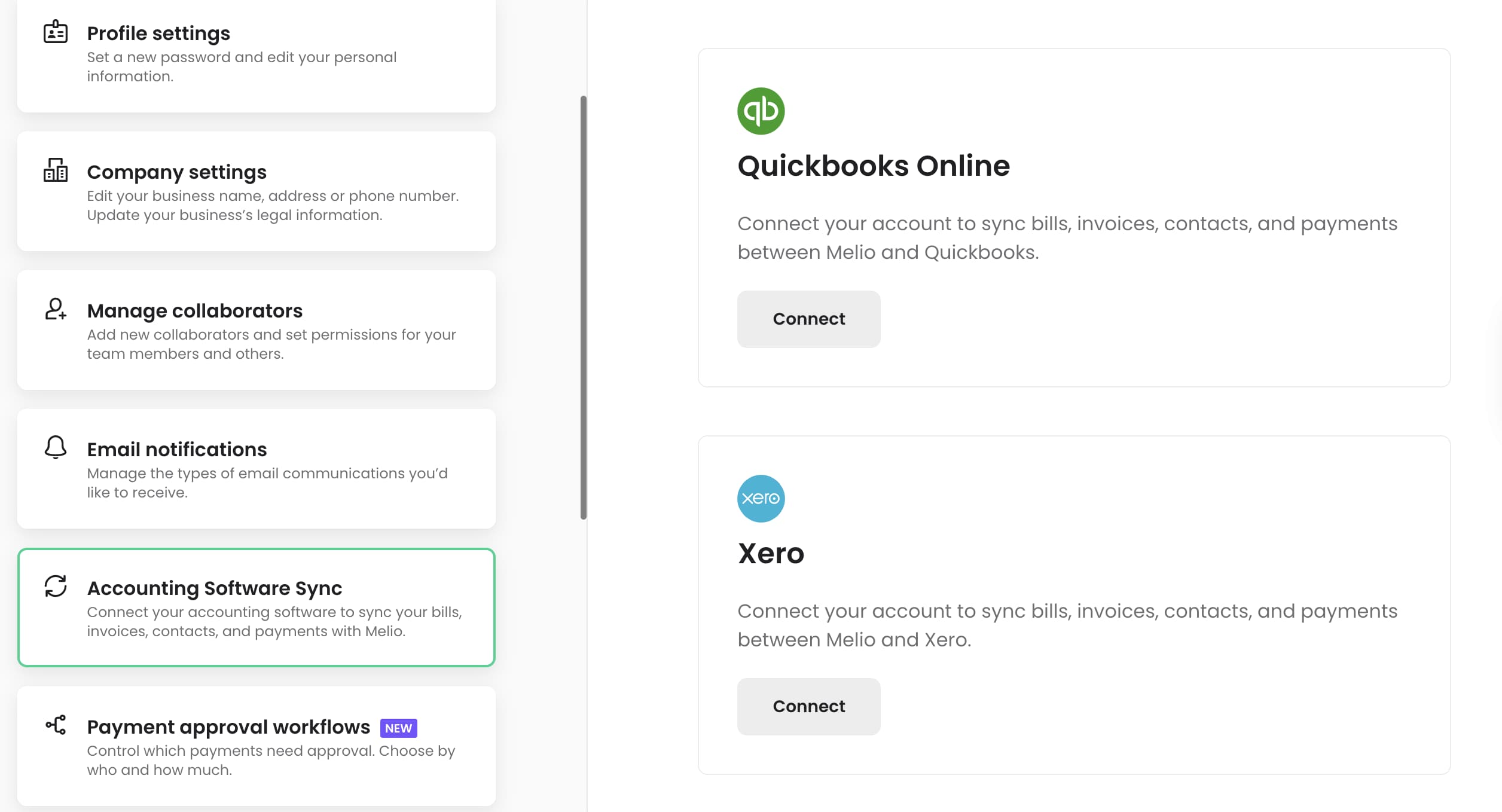Select Accounting Software Sync card title
The height and width of the screenshot is (812, 1502).
(x=215, y=588)
